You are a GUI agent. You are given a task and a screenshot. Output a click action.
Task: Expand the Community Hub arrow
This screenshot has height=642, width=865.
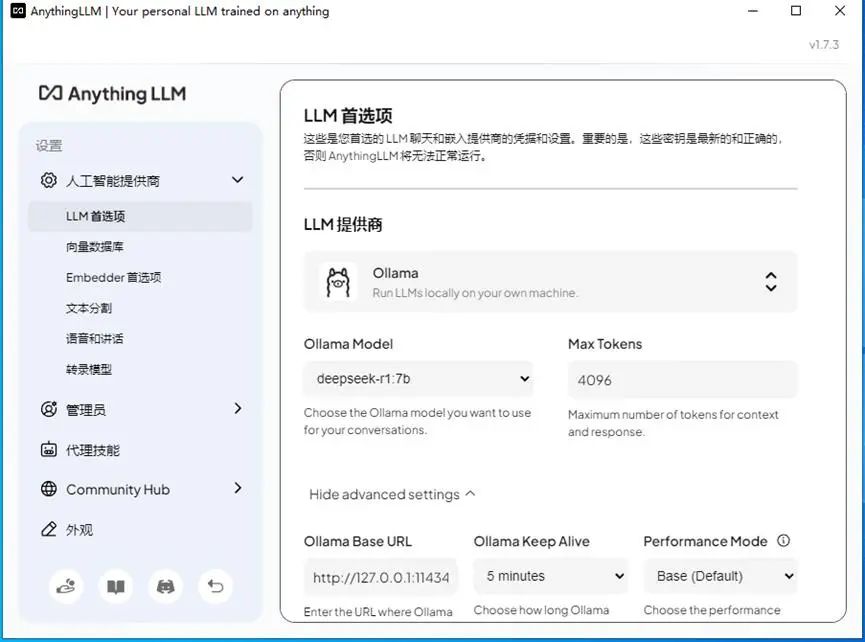click(x=238, y=488)
